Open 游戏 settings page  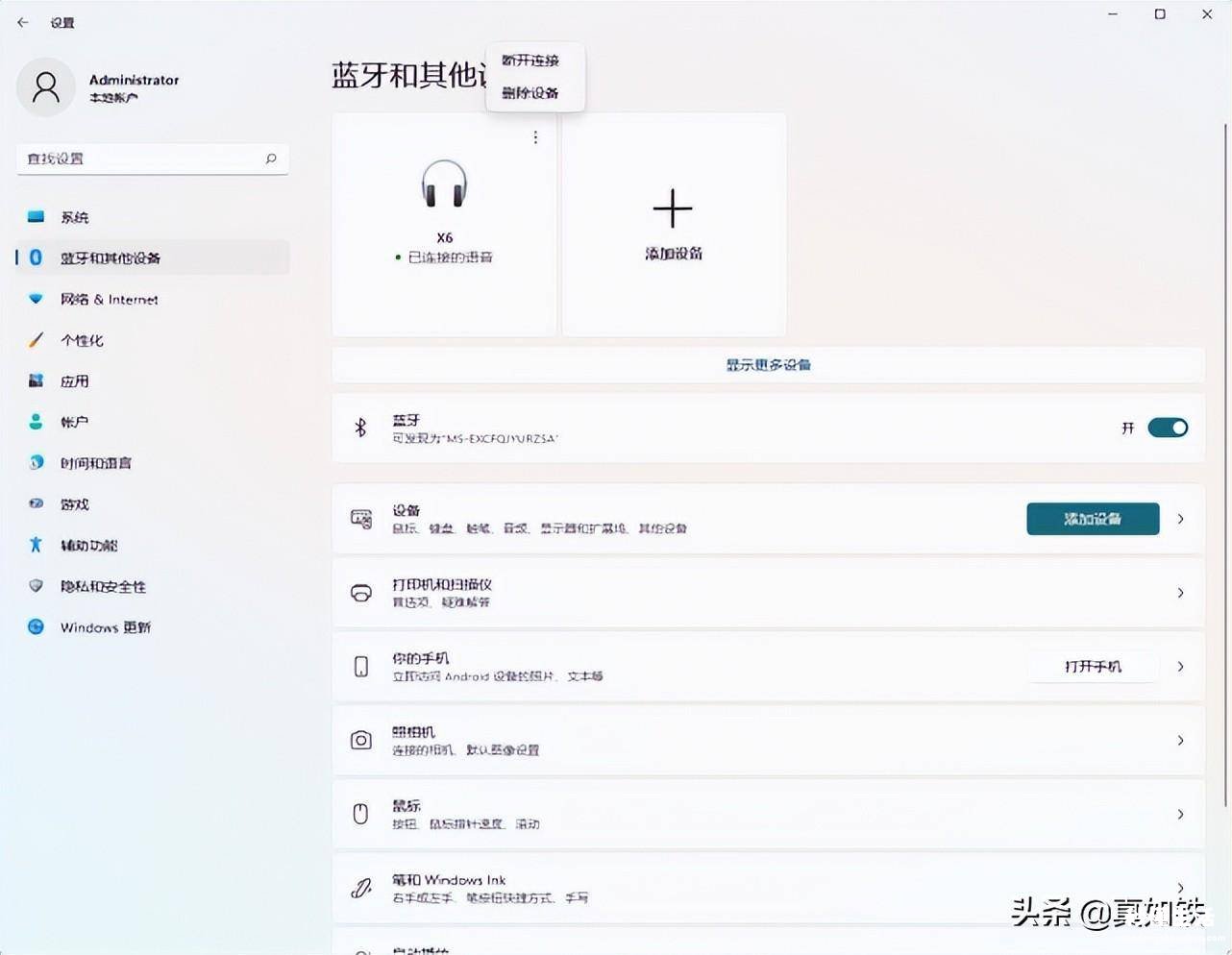[x=153, y=504]
